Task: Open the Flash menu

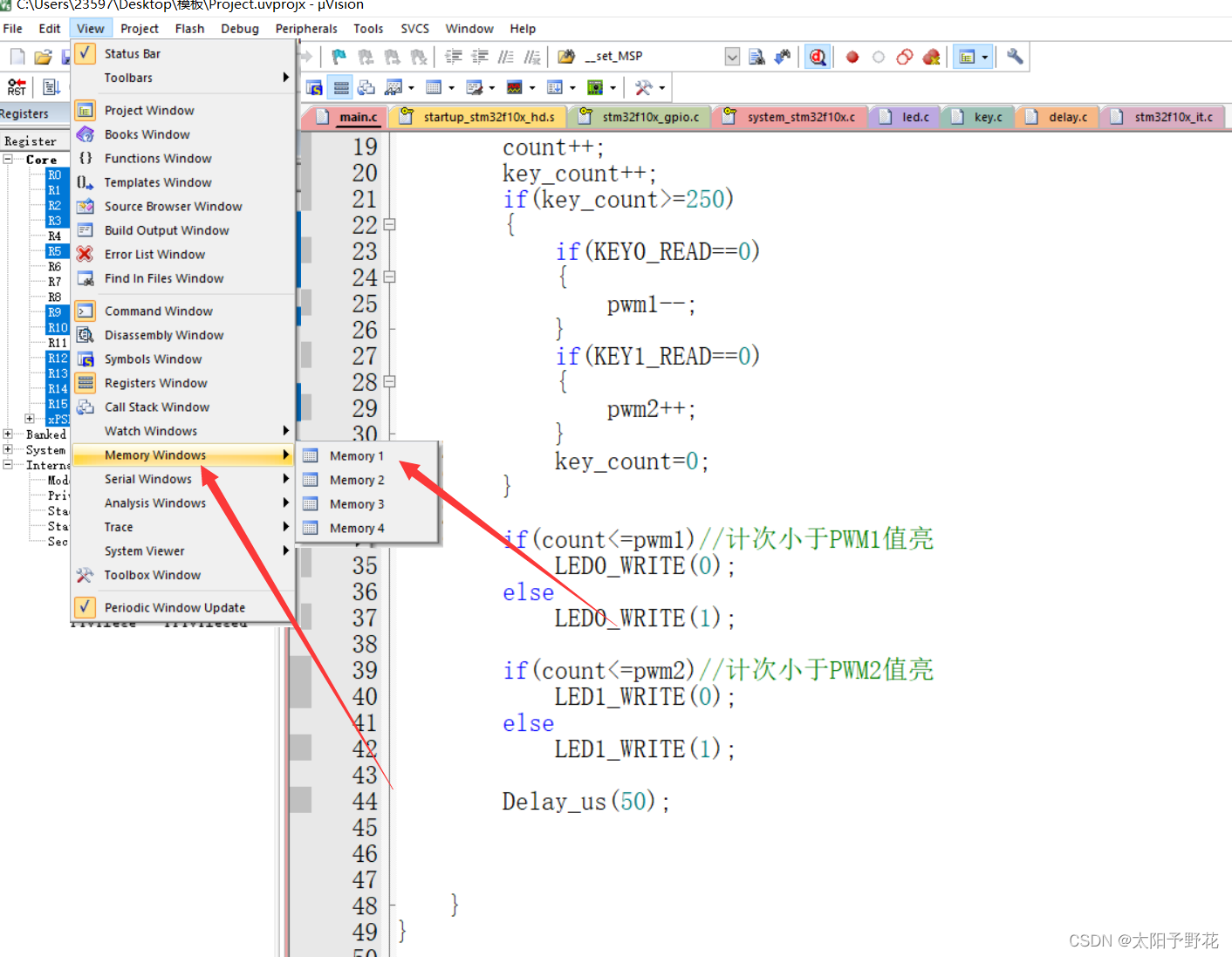Action: tap(189, 29)
